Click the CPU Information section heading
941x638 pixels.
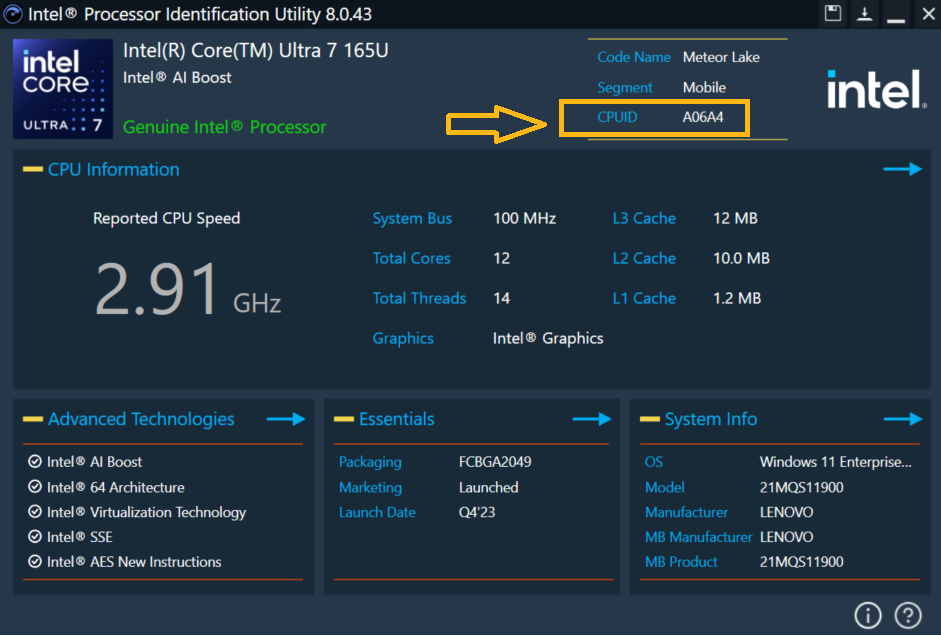point(113,170)
